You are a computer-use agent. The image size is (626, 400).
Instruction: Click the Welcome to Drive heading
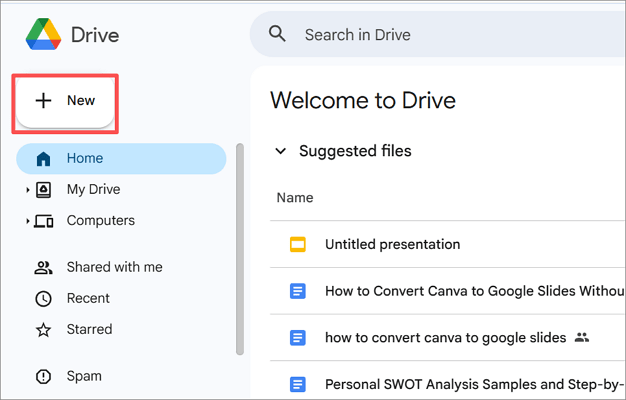[x=363, y=100]
